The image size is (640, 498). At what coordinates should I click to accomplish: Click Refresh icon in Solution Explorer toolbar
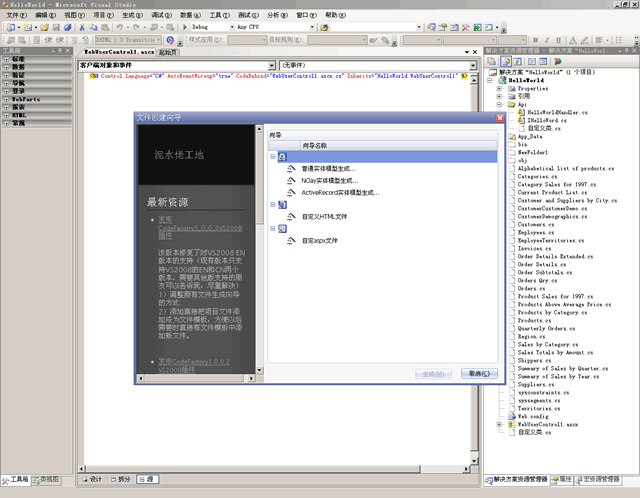[x=517, y=61]
